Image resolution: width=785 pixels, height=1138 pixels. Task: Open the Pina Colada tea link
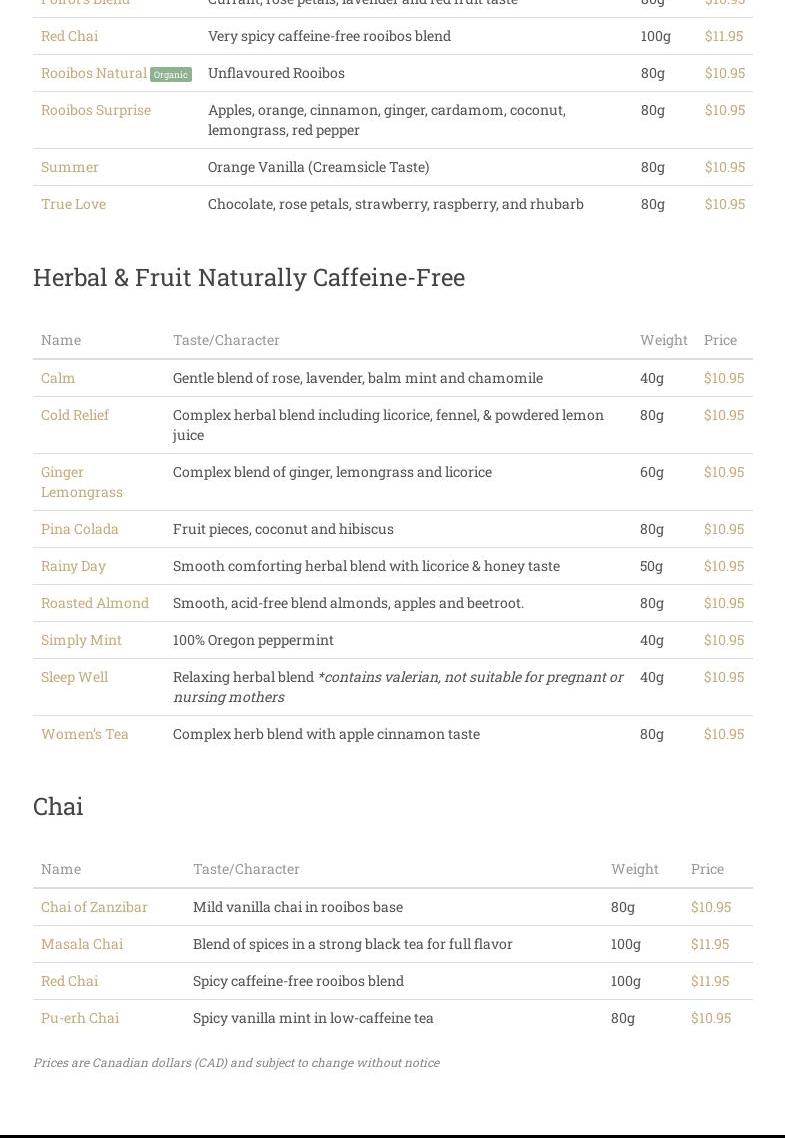click(80, 529)
